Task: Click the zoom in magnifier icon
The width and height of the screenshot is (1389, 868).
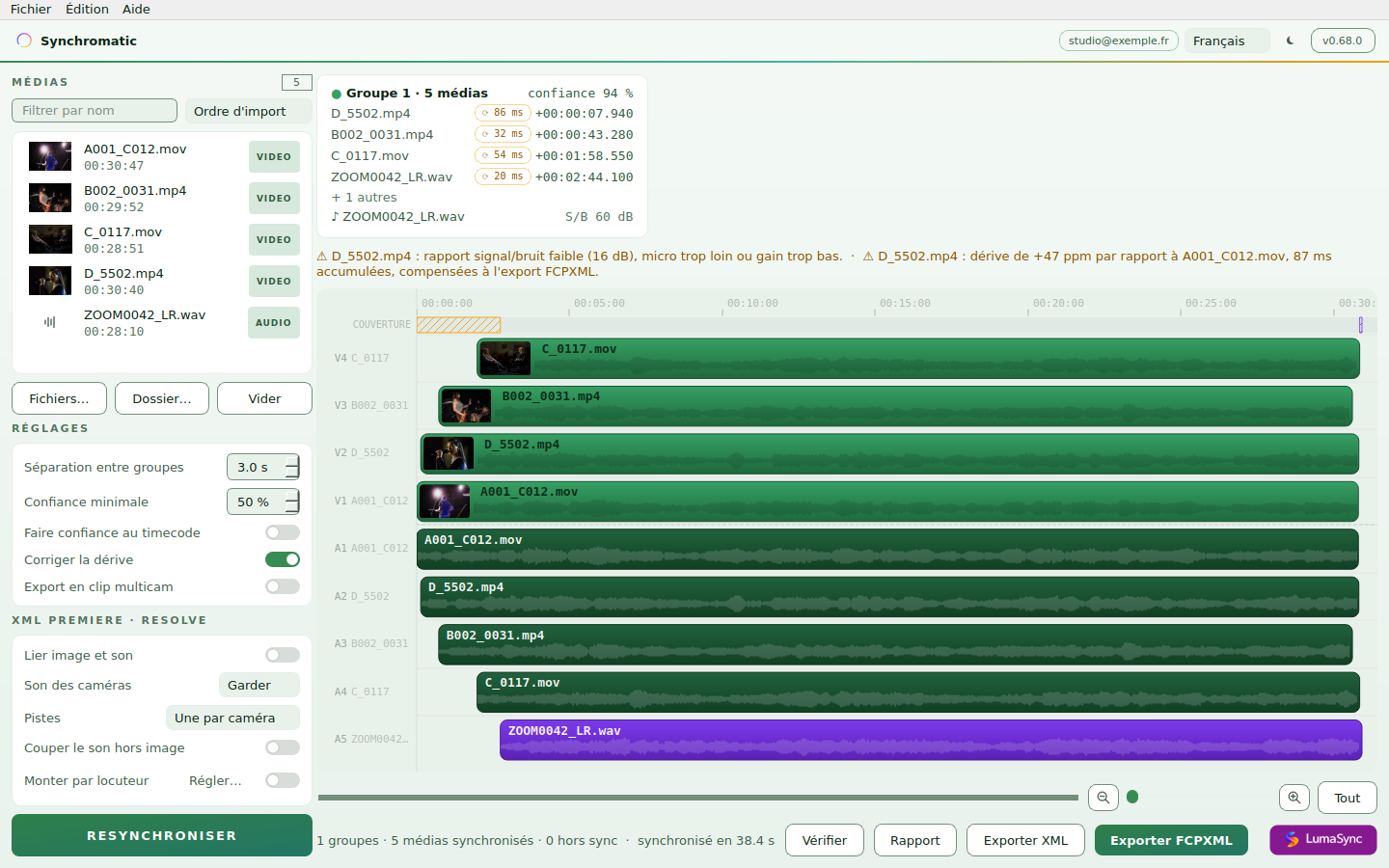Action: click(x=1294, y=798)
